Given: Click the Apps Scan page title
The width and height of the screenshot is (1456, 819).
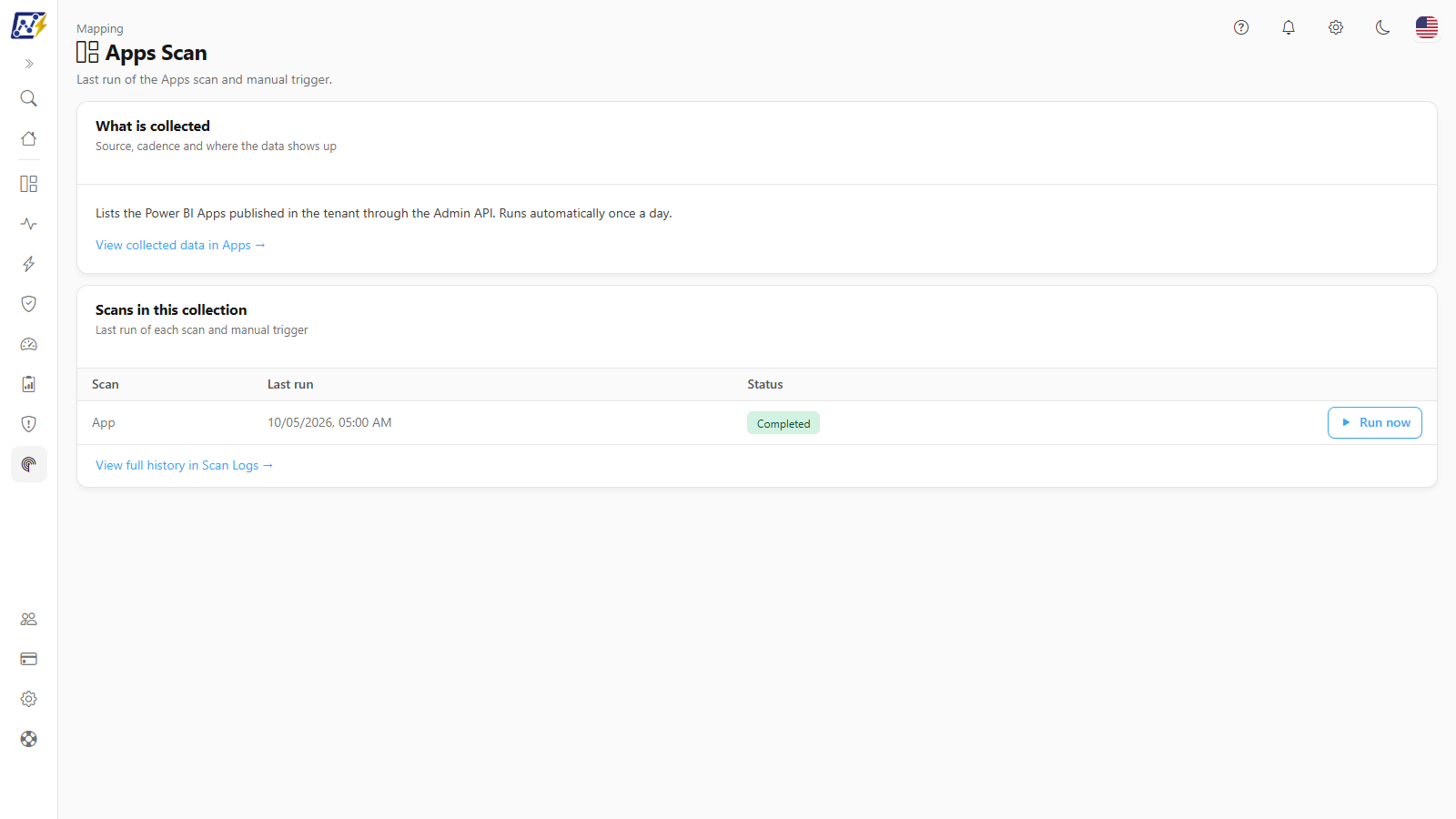Looking at the screenshot, I should pos(157,53).
